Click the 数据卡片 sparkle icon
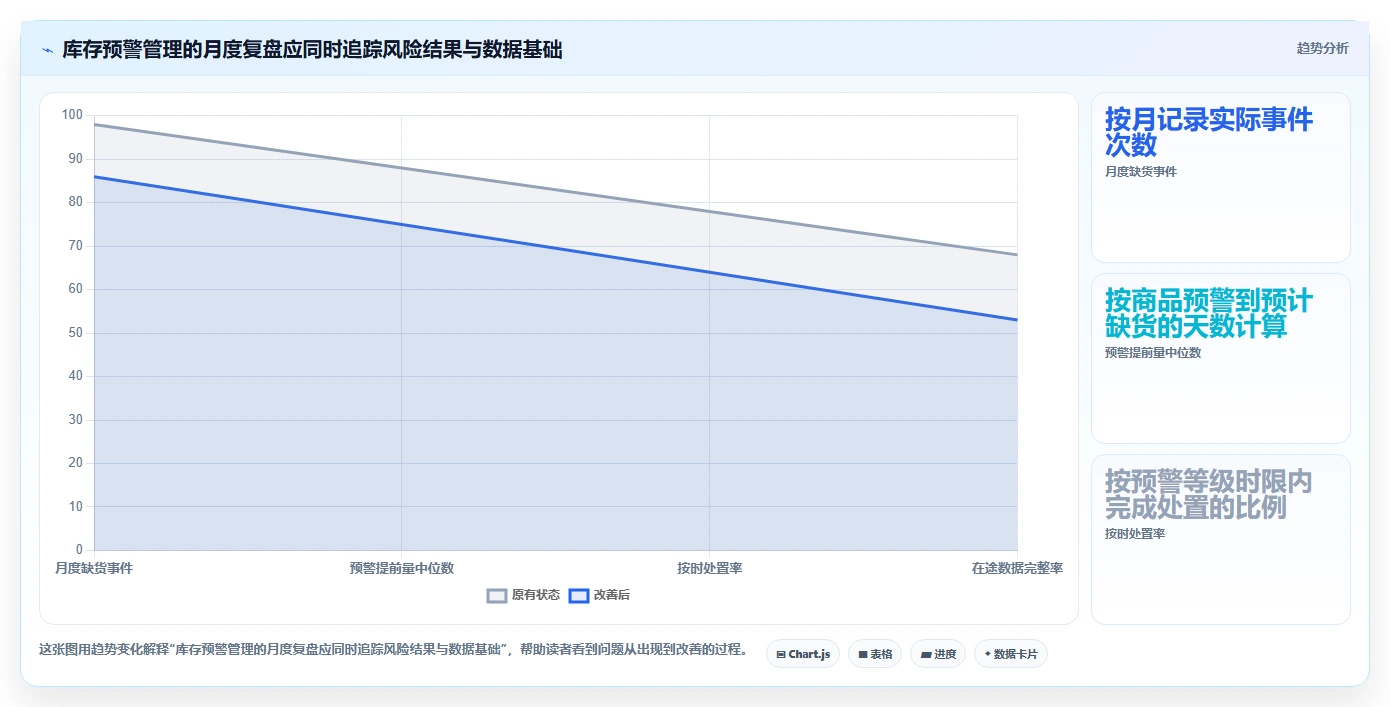Image resolution: width=1390 pixels, height=707 pixels. tap(987, 654)
